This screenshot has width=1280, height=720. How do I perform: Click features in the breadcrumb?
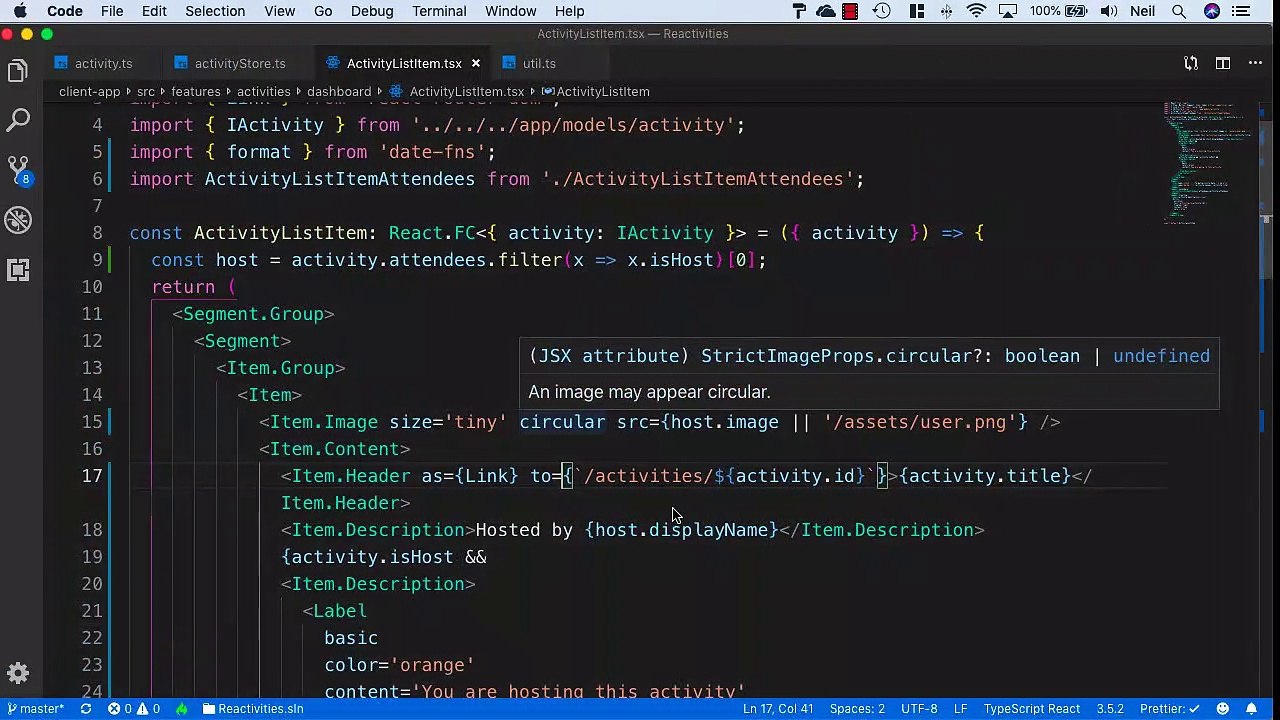[196, 91]
